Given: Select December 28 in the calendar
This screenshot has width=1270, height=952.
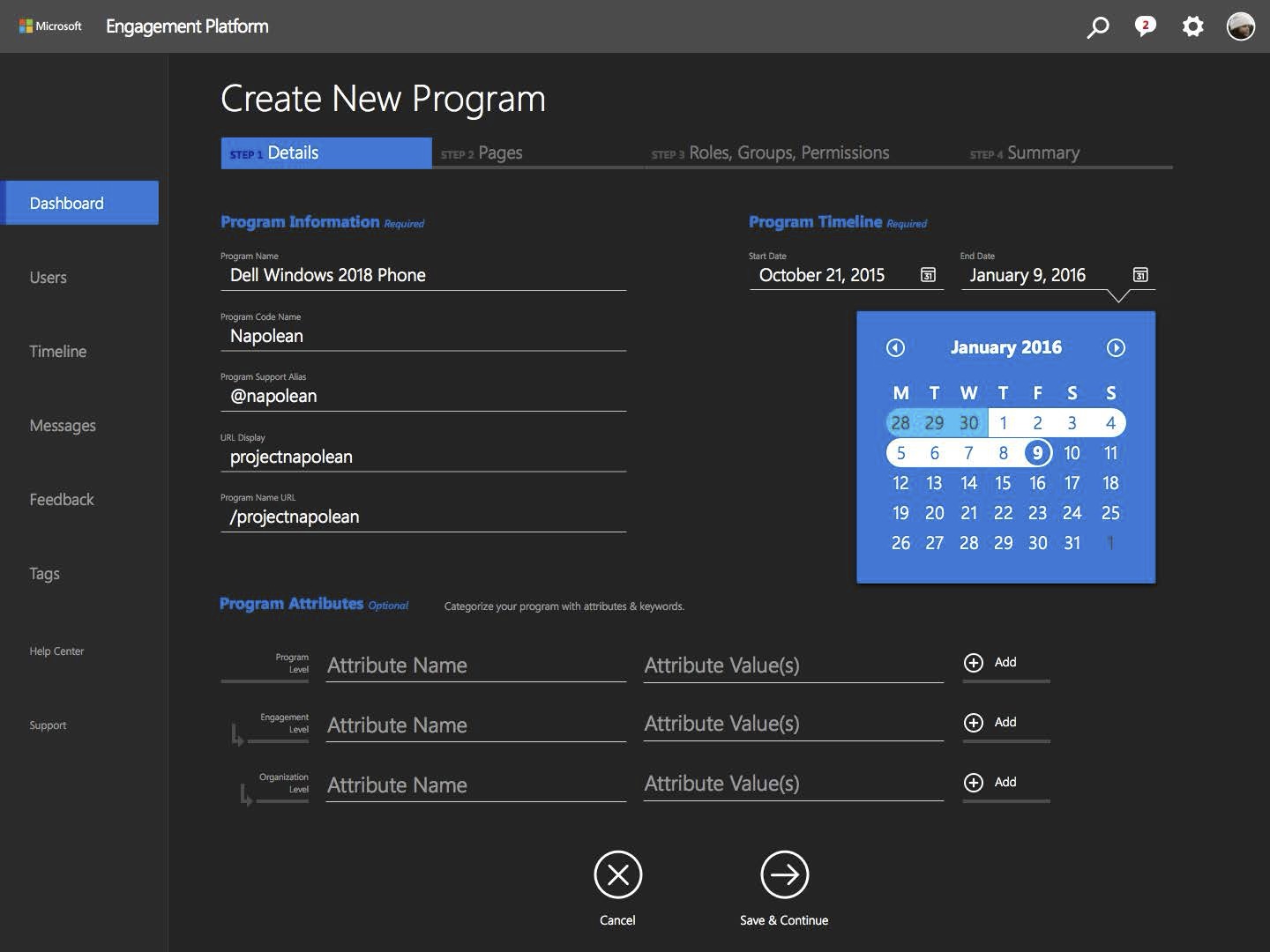Looking at the screenshot, I should tap(900, 423).
